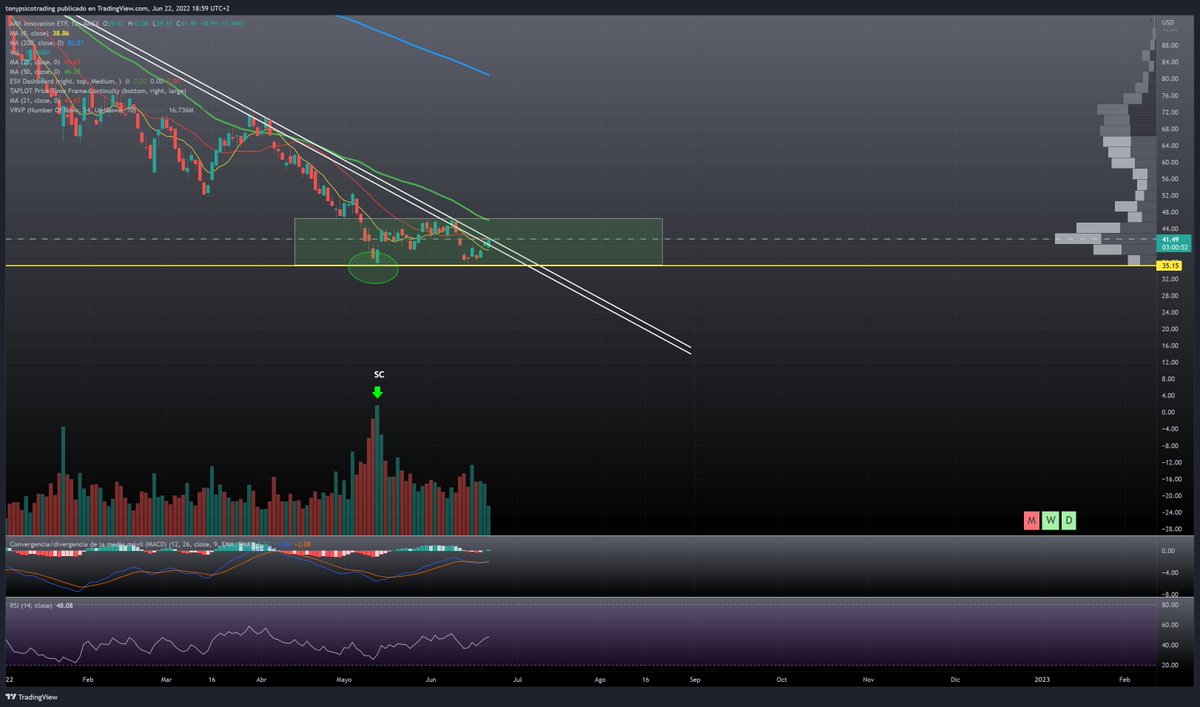1200x707 pixels.
Task: Click the Mayo label on time axis
Action: (x=345, y=679)
